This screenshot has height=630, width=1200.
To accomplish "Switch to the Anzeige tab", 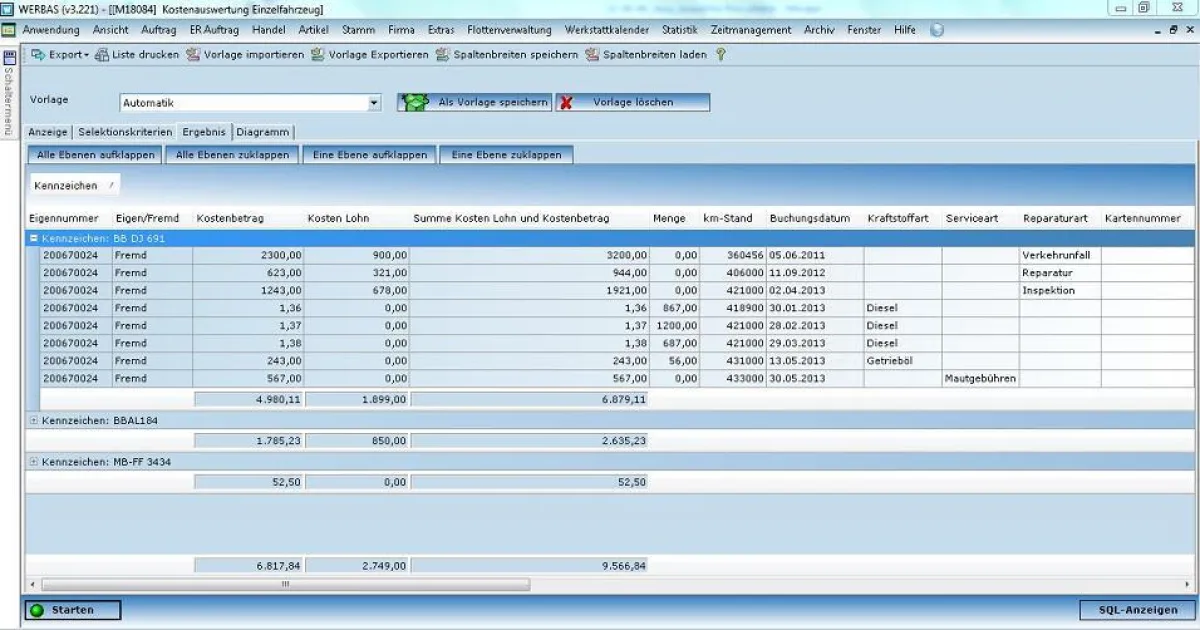I will pyautogui.click(x=48, y=132).
